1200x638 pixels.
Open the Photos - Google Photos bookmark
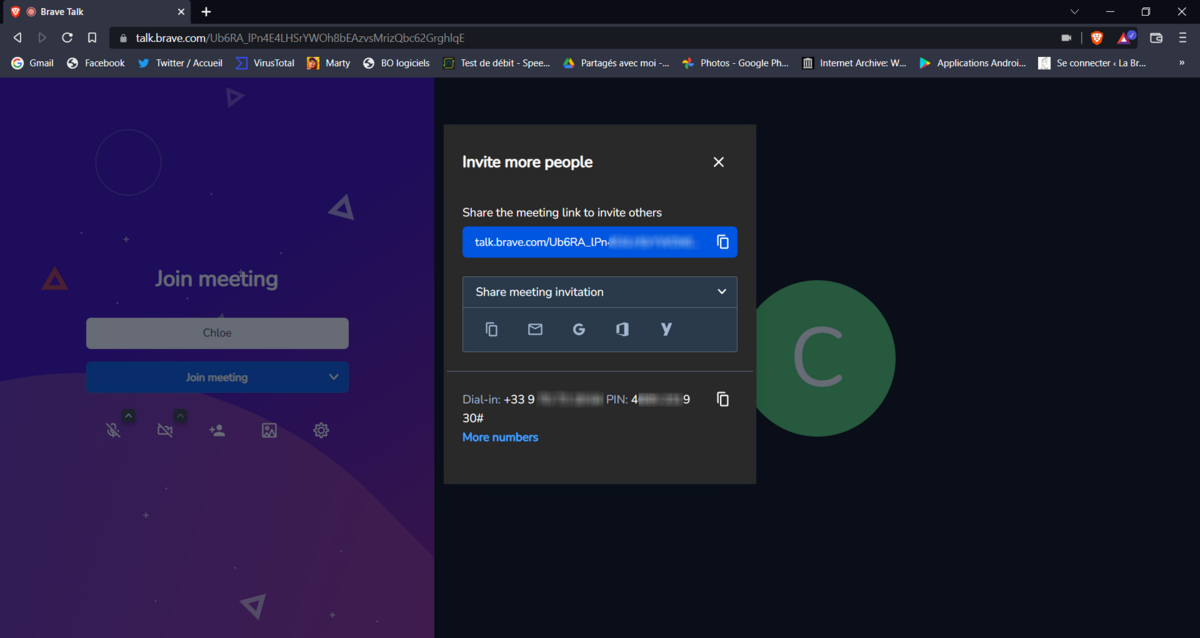click(x=736, y=63)
